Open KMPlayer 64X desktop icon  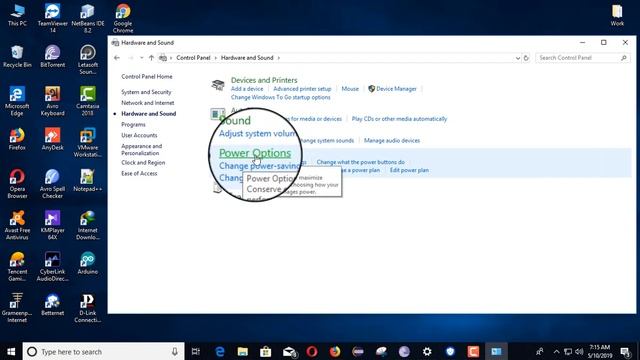pyautogui.click(x=53, y=225)
